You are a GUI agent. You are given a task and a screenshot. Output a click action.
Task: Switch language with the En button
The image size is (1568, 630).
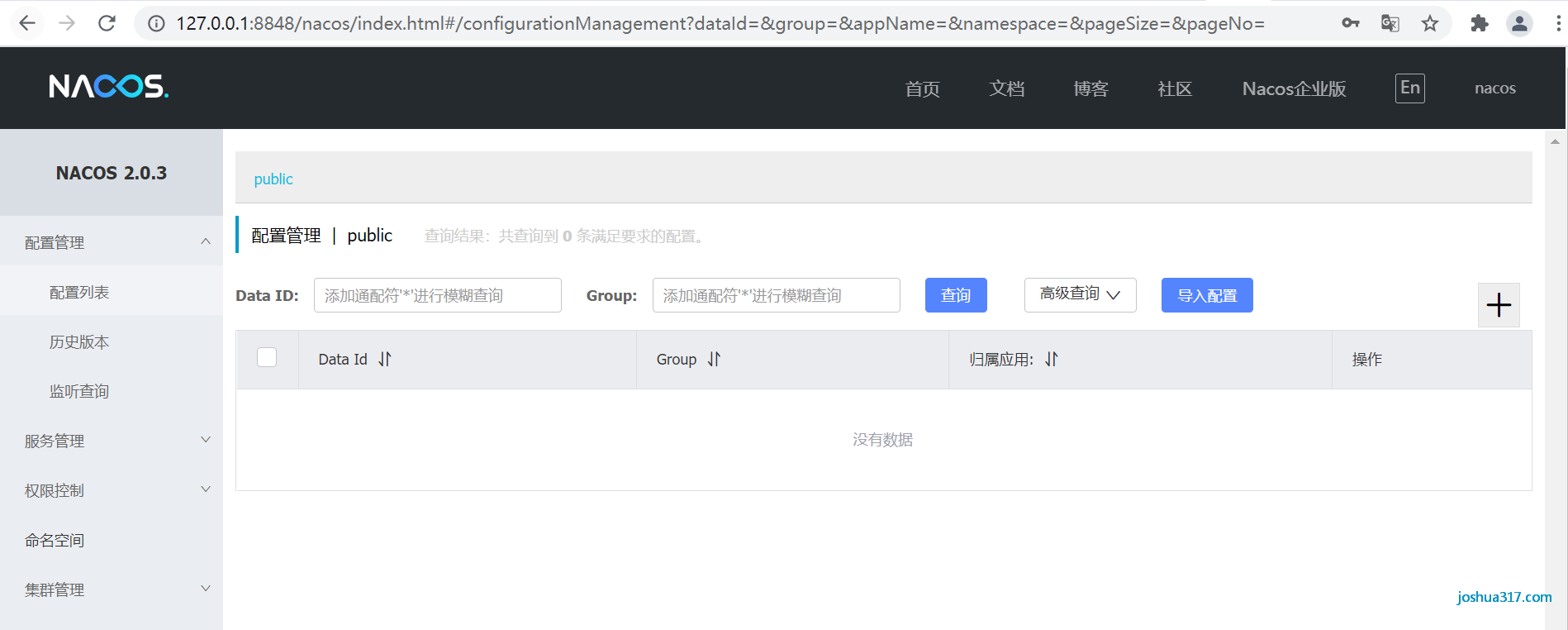[1410, 88]
